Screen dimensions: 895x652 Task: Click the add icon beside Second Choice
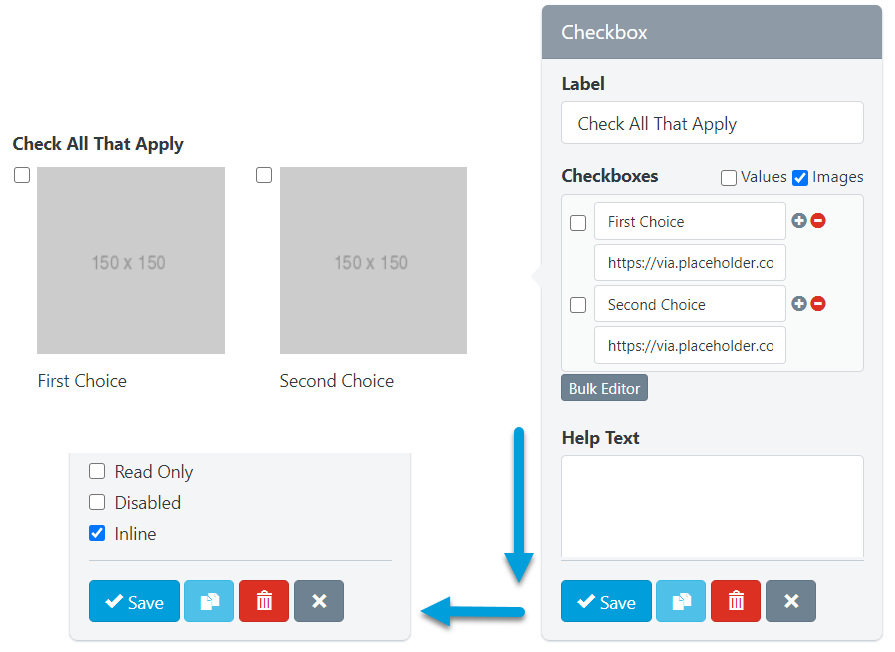799,304
